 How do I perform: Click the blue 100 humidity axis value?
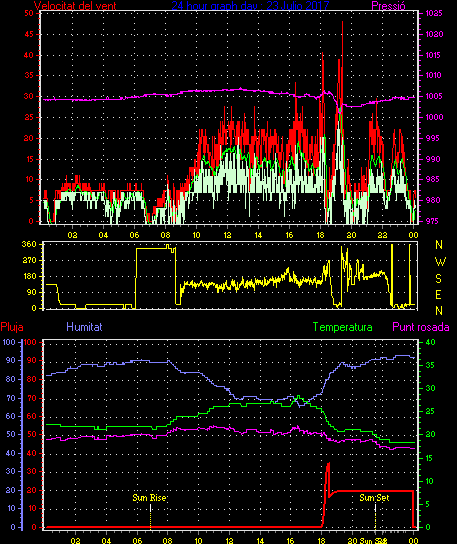pos(9,342)
